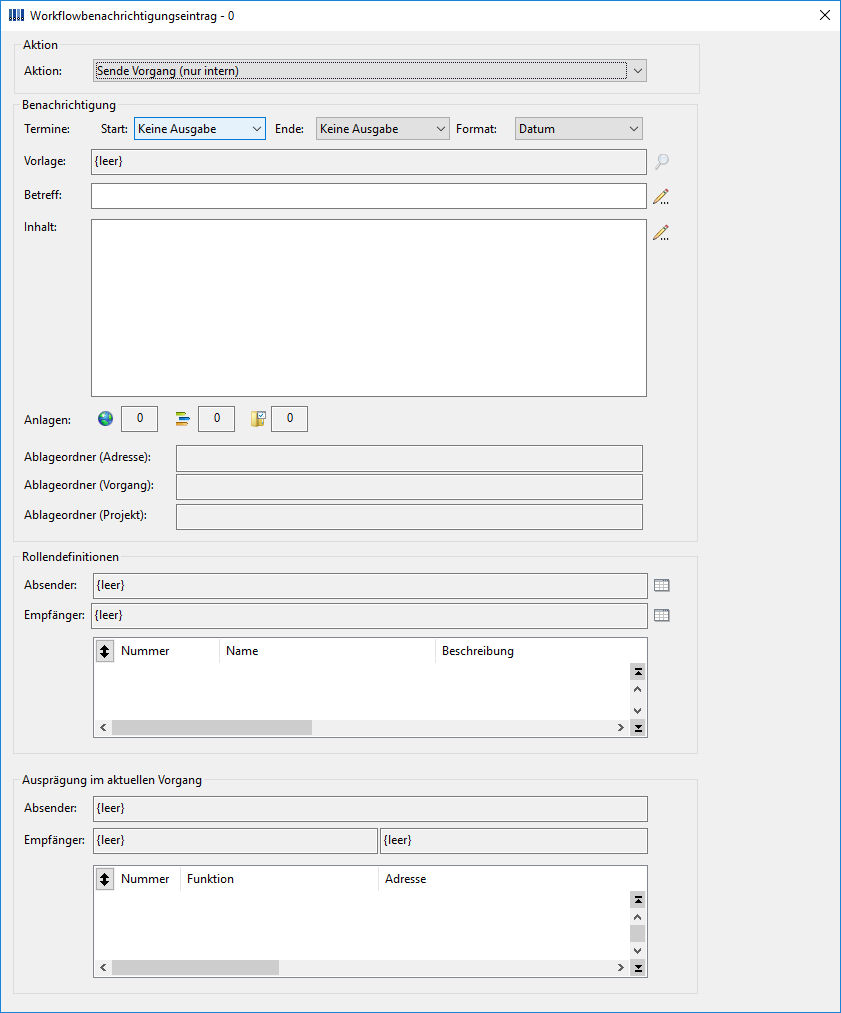Jump to bottom in Ausprägung table scrollbar
841x1013 pixels.
pyautogui.click(x=638, y=968)
